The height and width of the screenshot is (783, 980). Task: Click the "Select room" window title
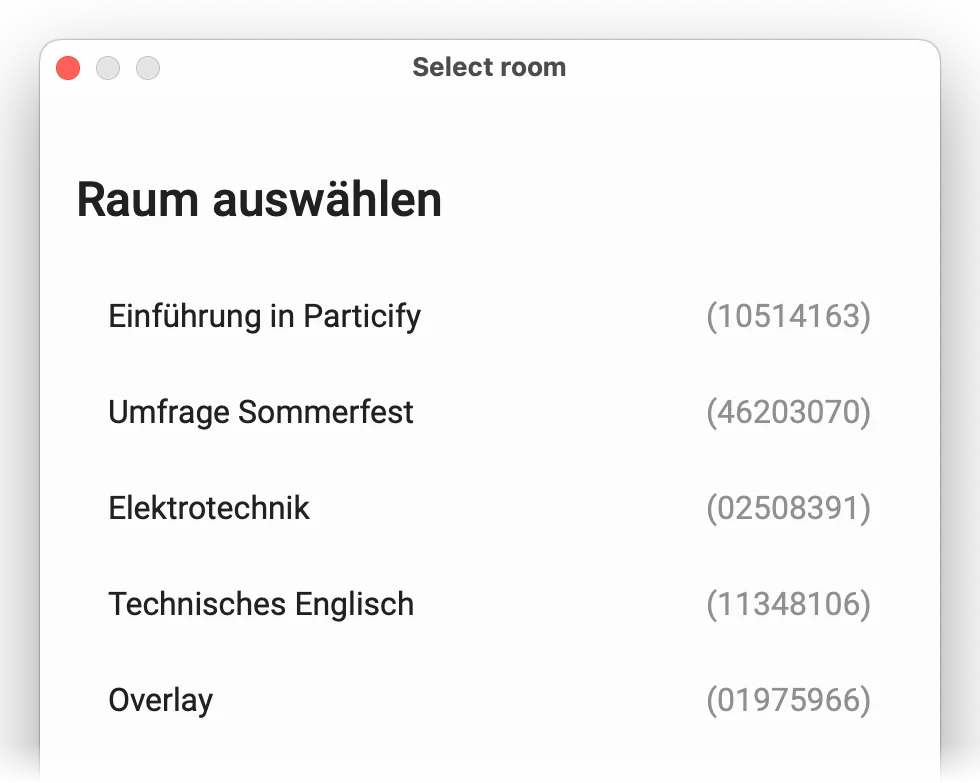point(489,68)
